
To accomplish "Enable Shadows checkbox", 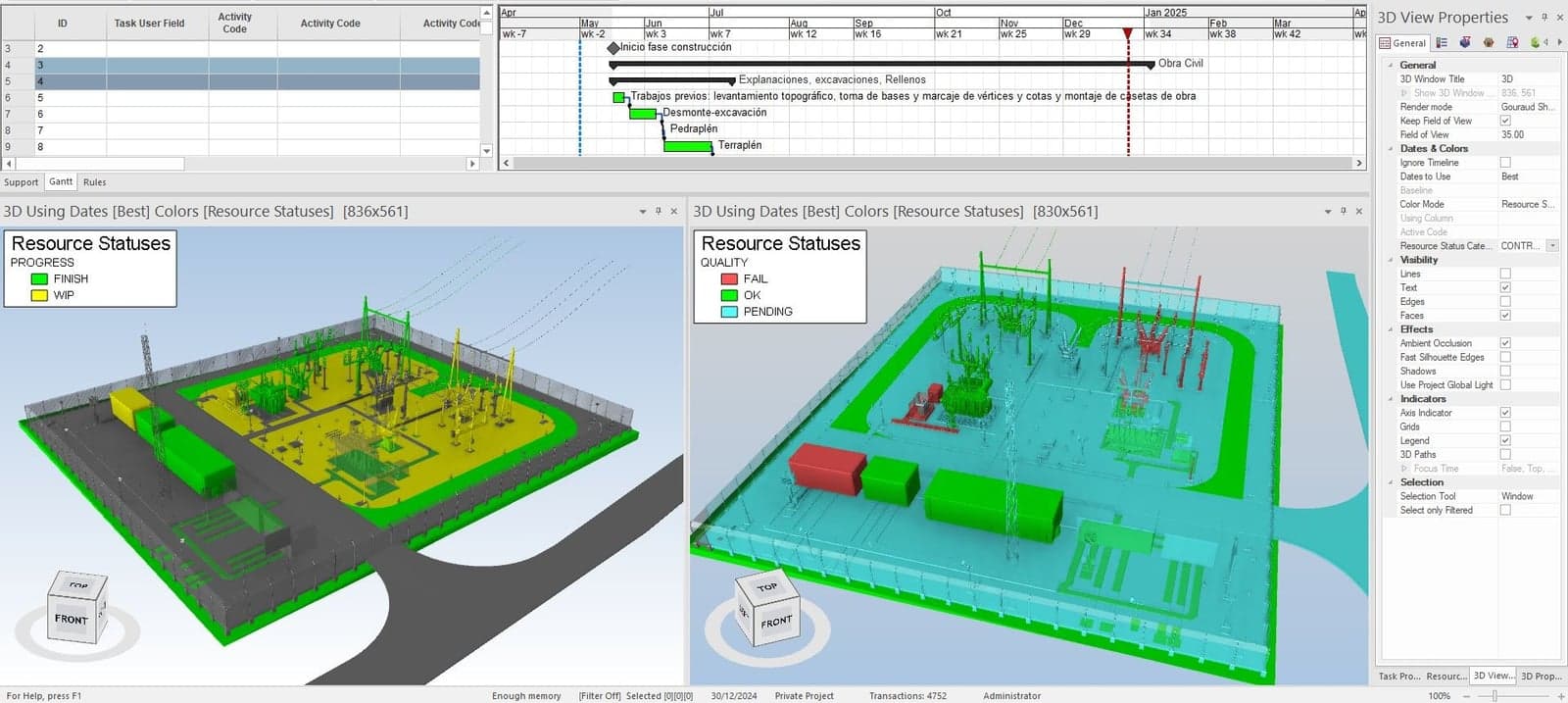I will [1505, 371].
